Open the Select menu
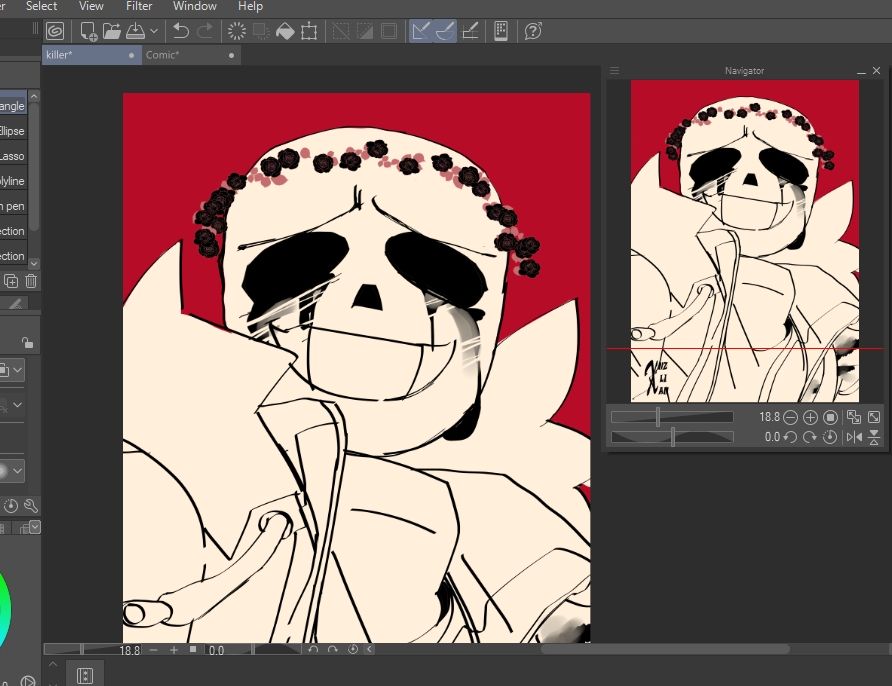892x686 pixels. click(42, 6)
